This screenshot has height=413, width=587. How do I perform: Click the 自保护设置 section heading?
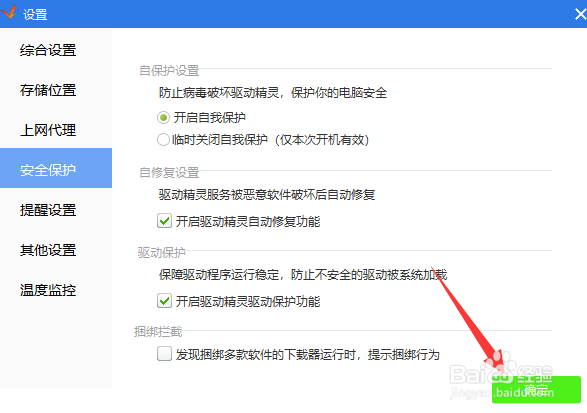(169, 70)
